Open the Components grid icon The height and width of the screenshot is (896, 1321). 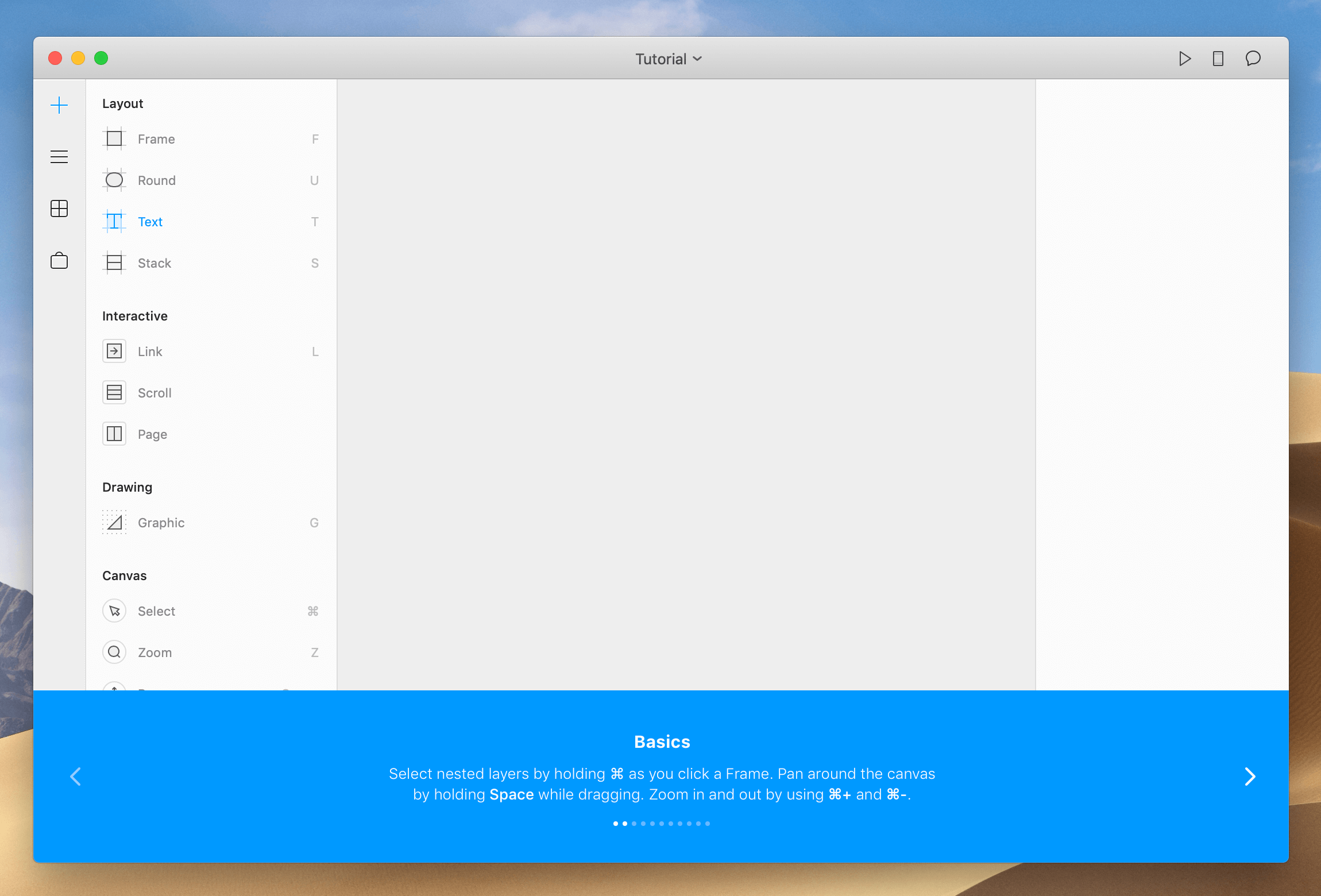(x=59, y=208)
